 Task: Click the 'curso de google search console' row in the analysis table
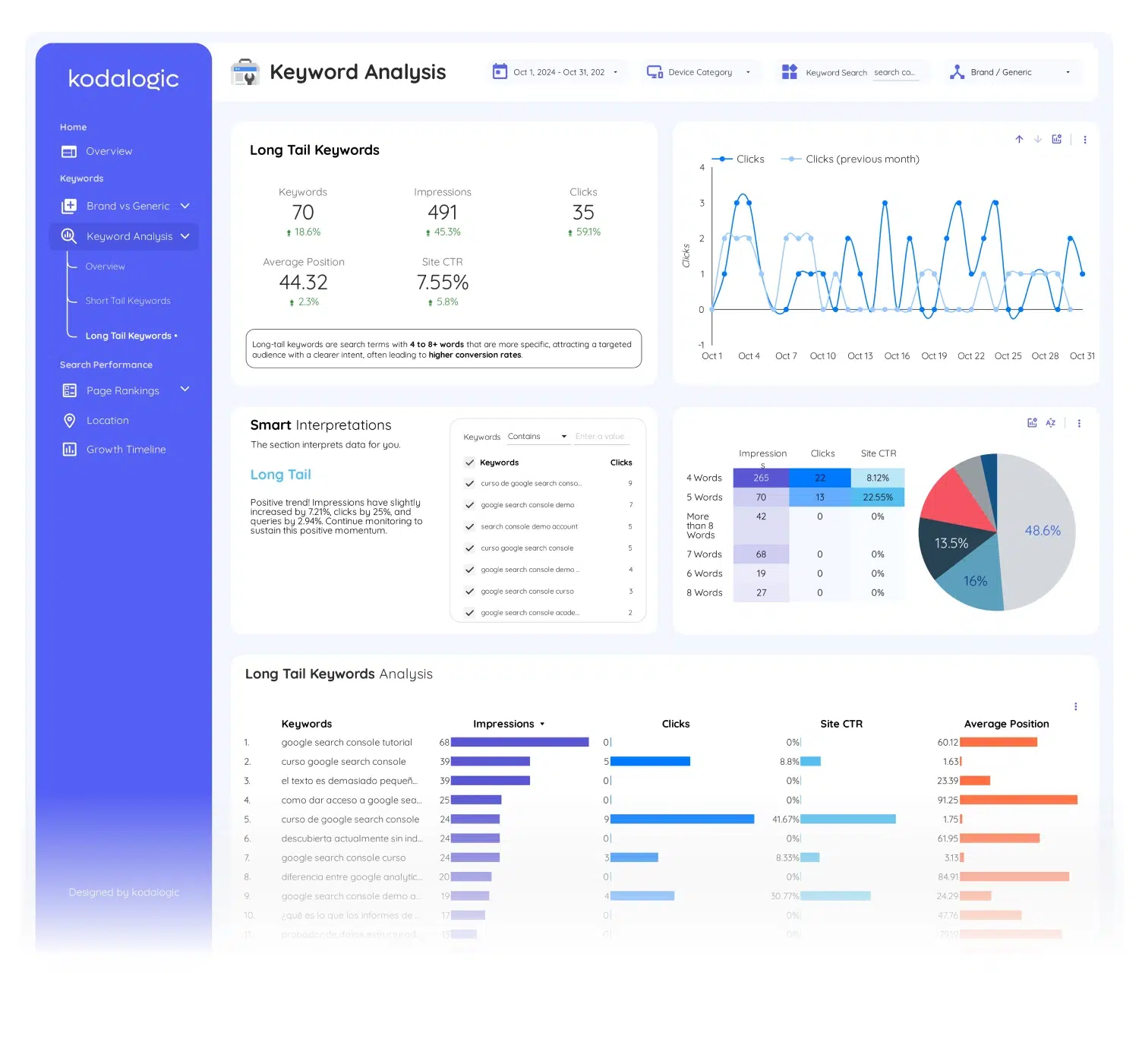(x=350, y=819)
